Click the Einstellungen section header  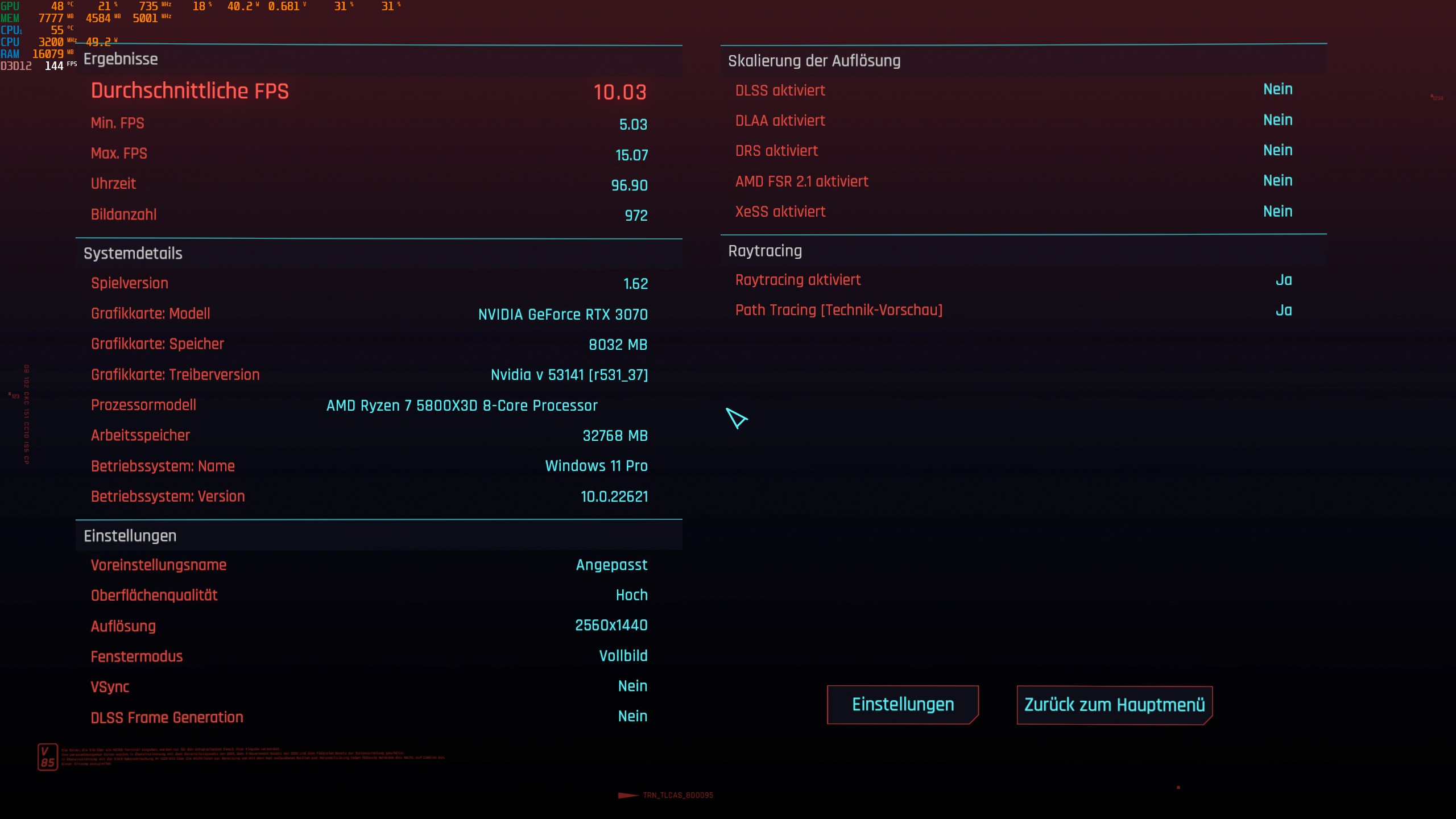130,536
